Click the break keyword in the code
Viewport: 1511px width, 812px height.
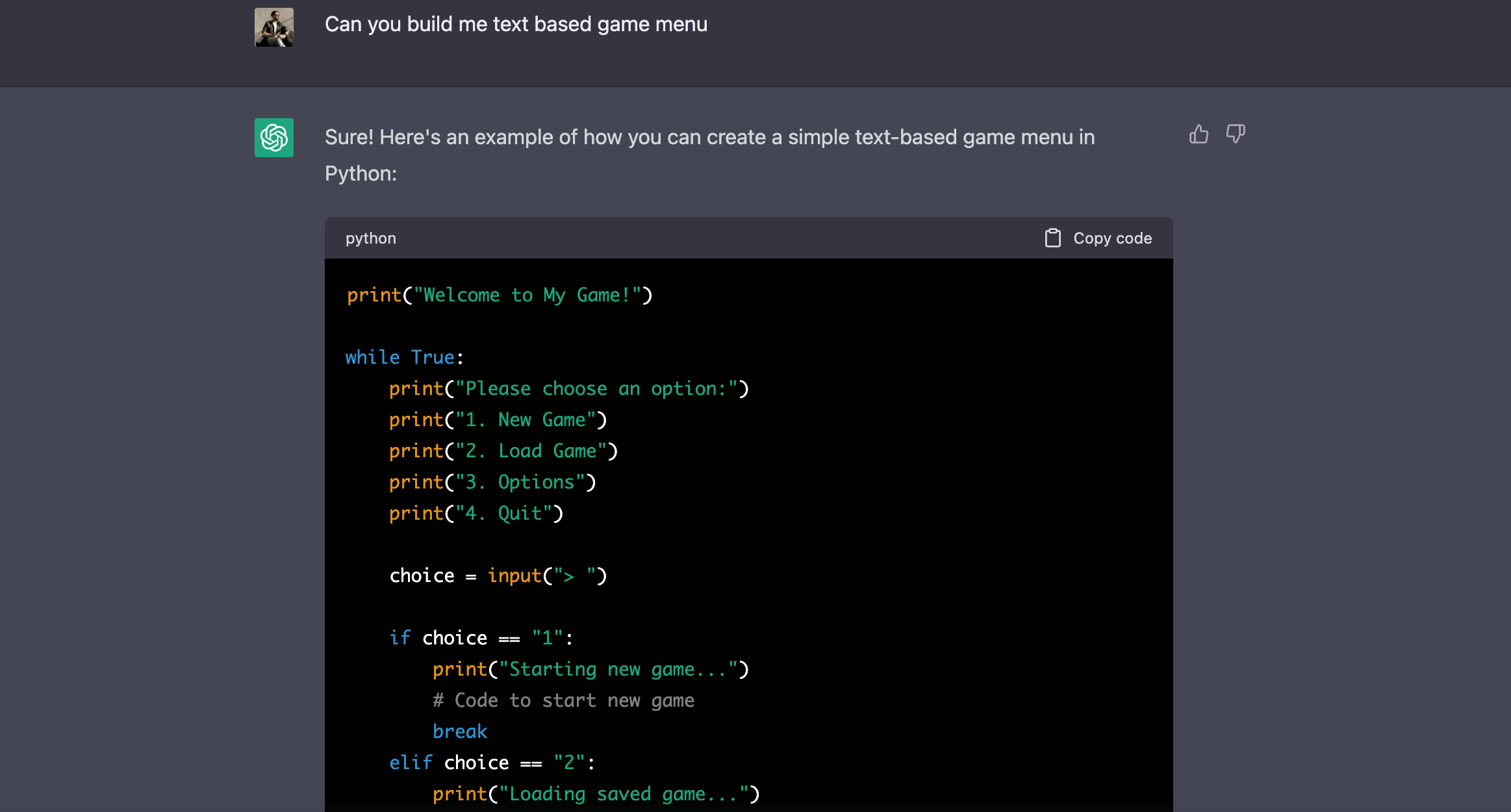(x=459, y=732)
